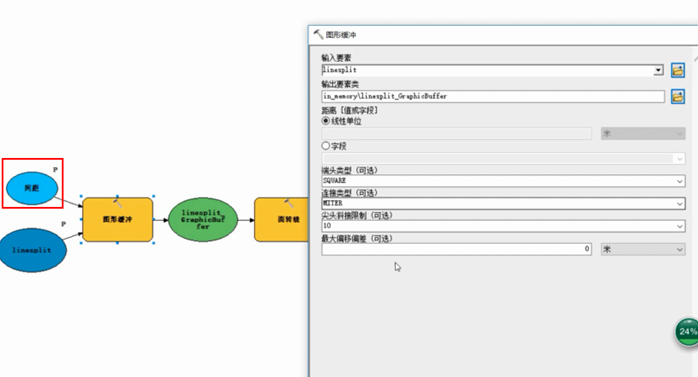The image size is (698, 377).
Task: Click the linear unit distance value field
Action: click(456, 134)
